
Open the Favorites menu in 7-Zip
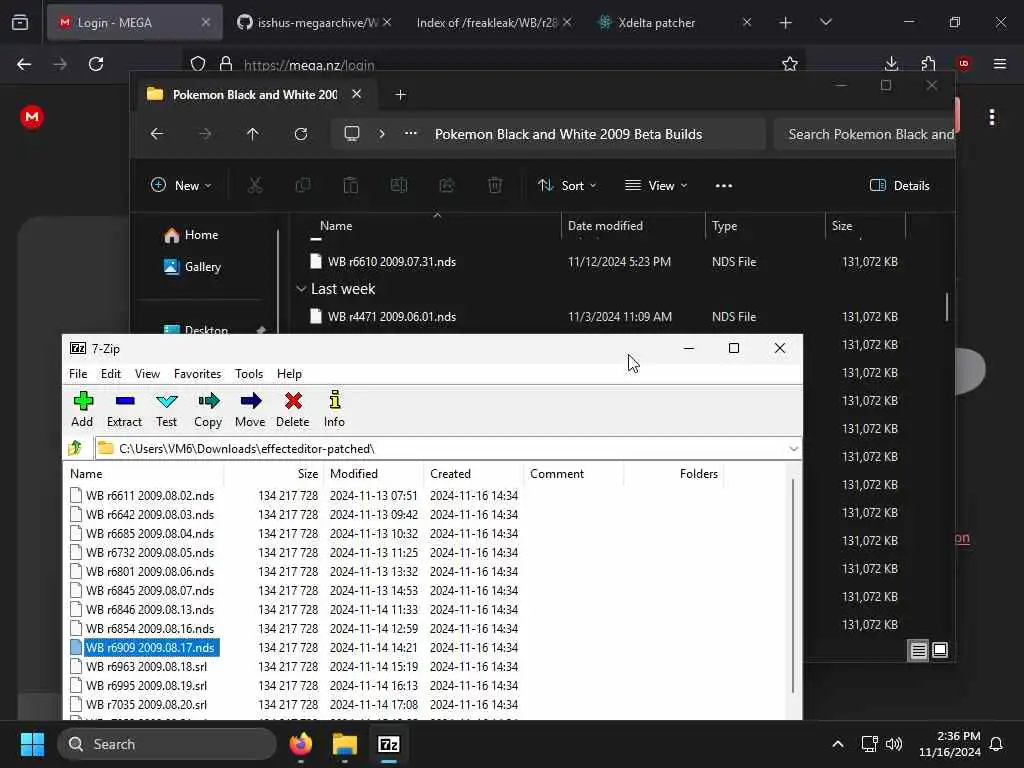tap(197, 374)
